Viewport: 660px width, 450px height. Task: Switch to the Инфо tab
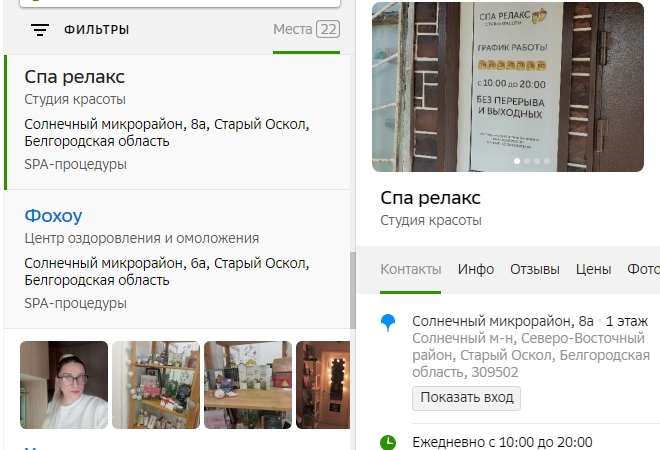click(x=476, y=269)
